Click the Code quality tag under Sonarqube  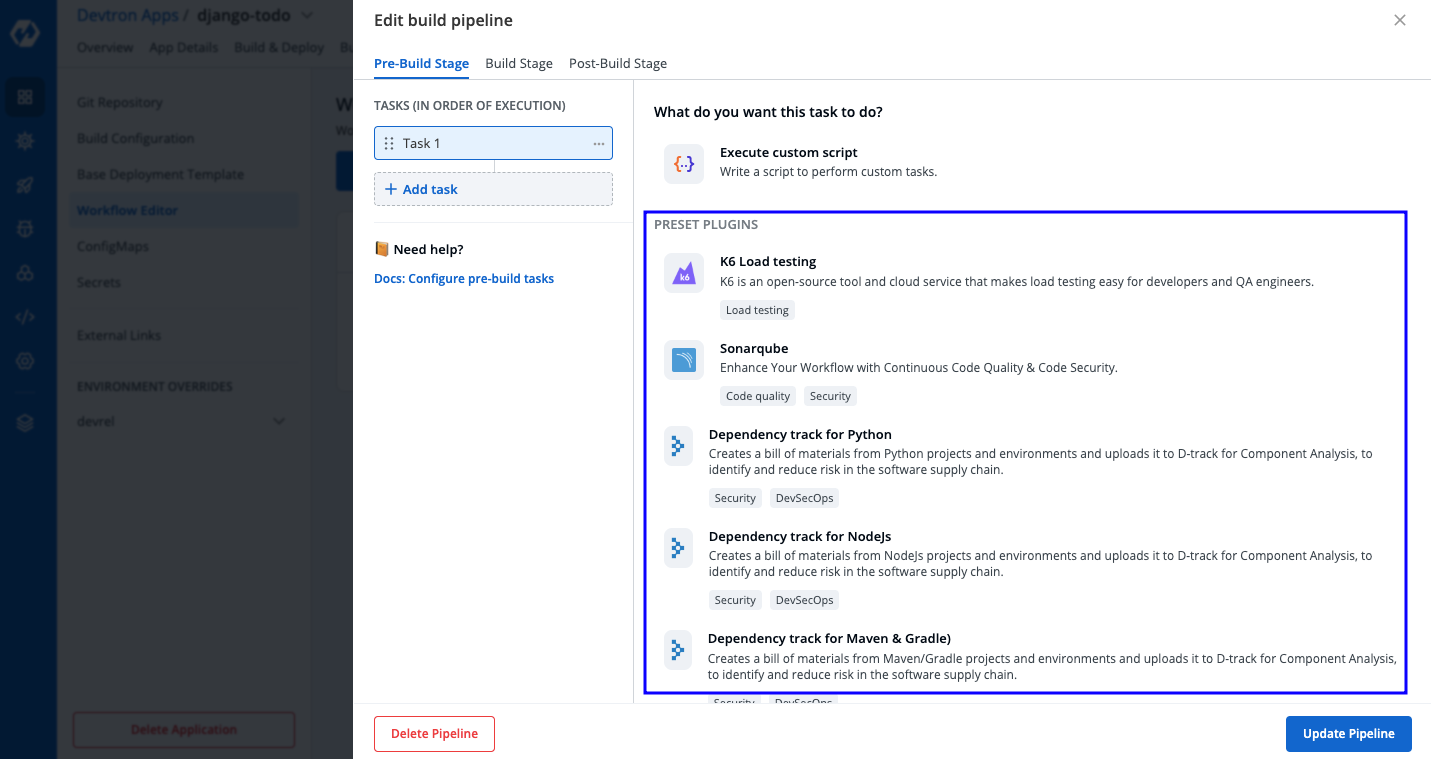[758, 396]
